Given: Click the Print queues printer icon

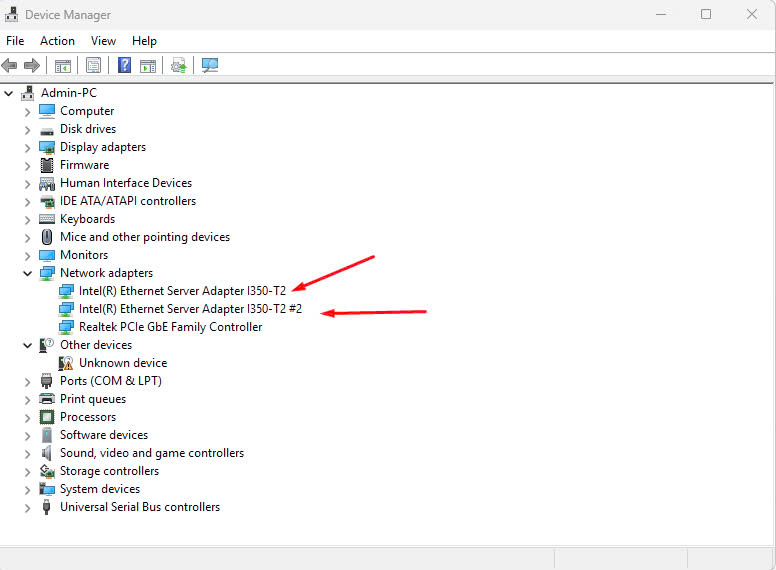Looking at the screenshot, I should tap(47, 399).
